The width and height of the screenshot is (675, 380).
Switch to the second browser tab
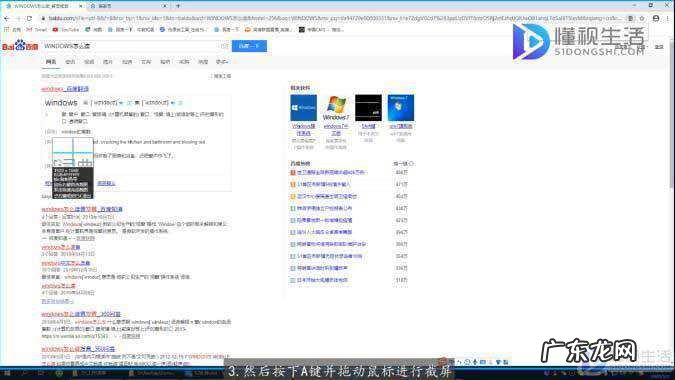[x=128, y=6]
